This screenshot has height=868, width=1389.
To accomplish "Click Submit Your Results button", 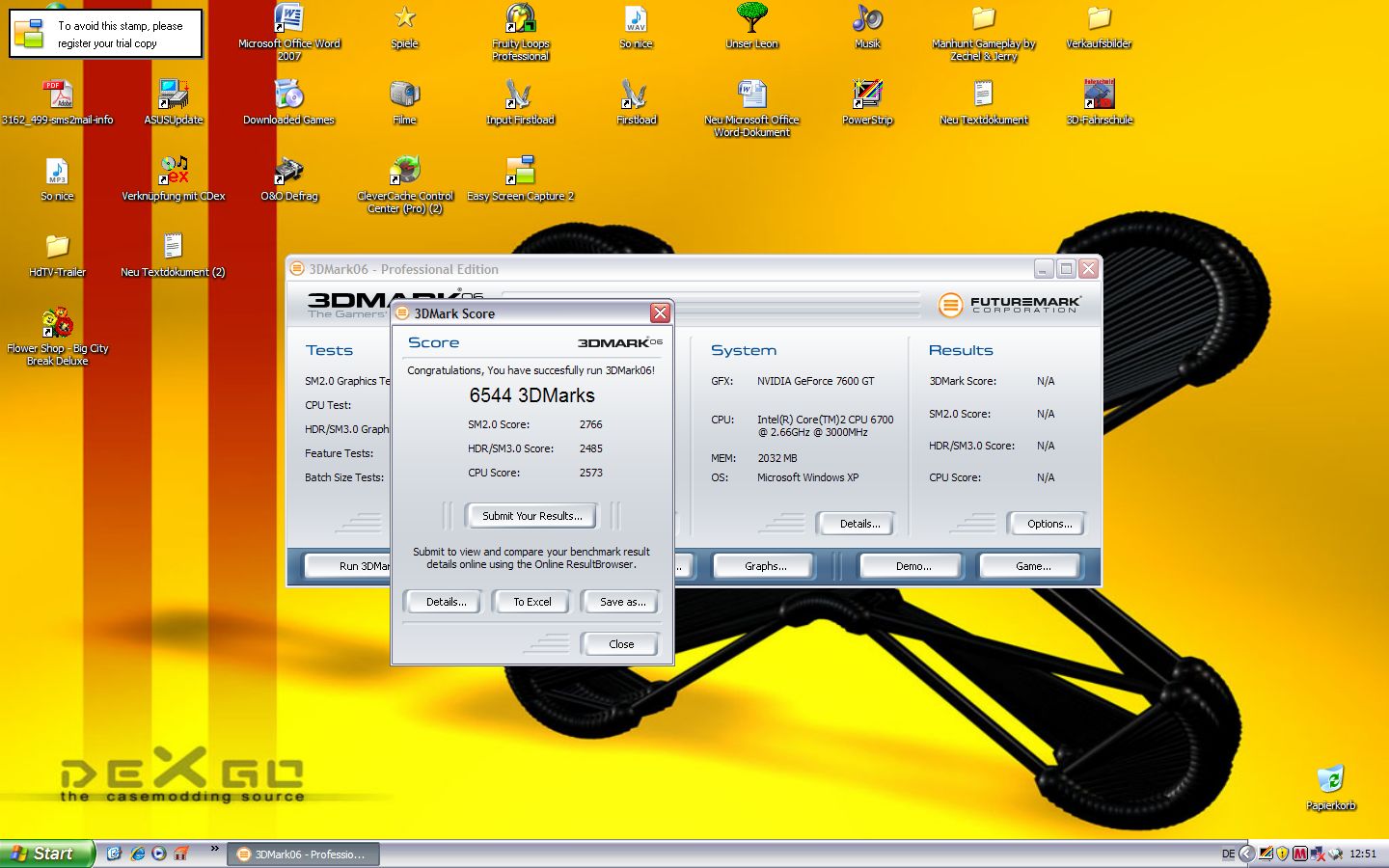I will pyautogui.click(x=531, y=516).
